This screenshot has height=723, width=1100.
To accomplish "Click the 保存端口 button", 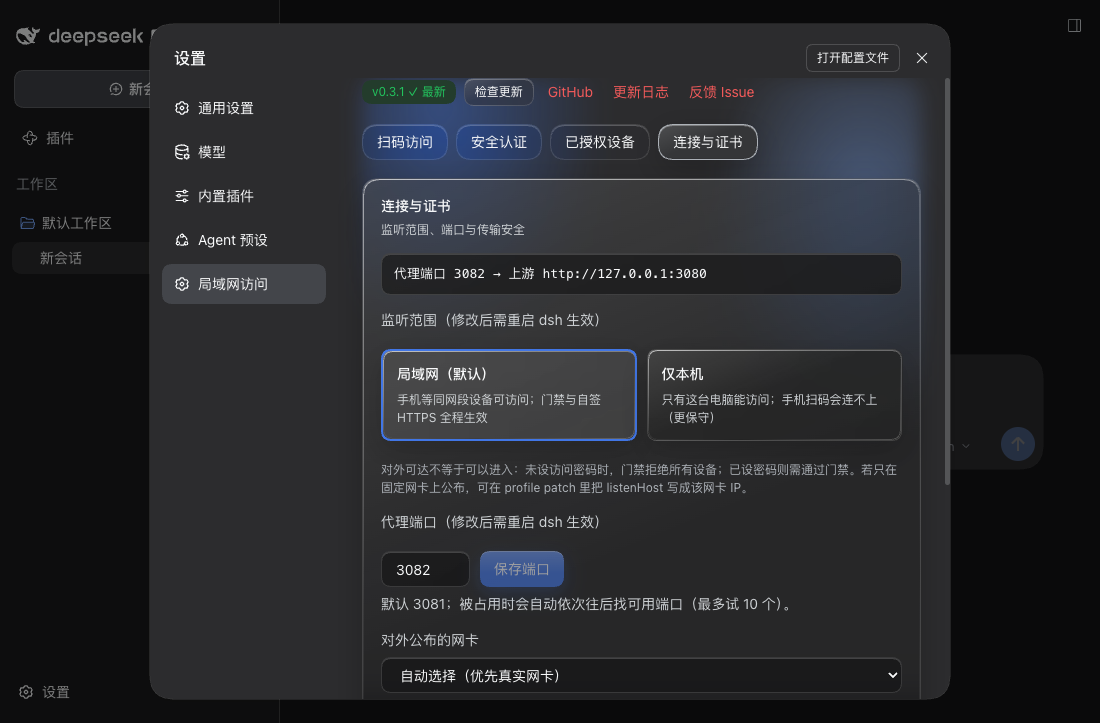I will point(521,569).
